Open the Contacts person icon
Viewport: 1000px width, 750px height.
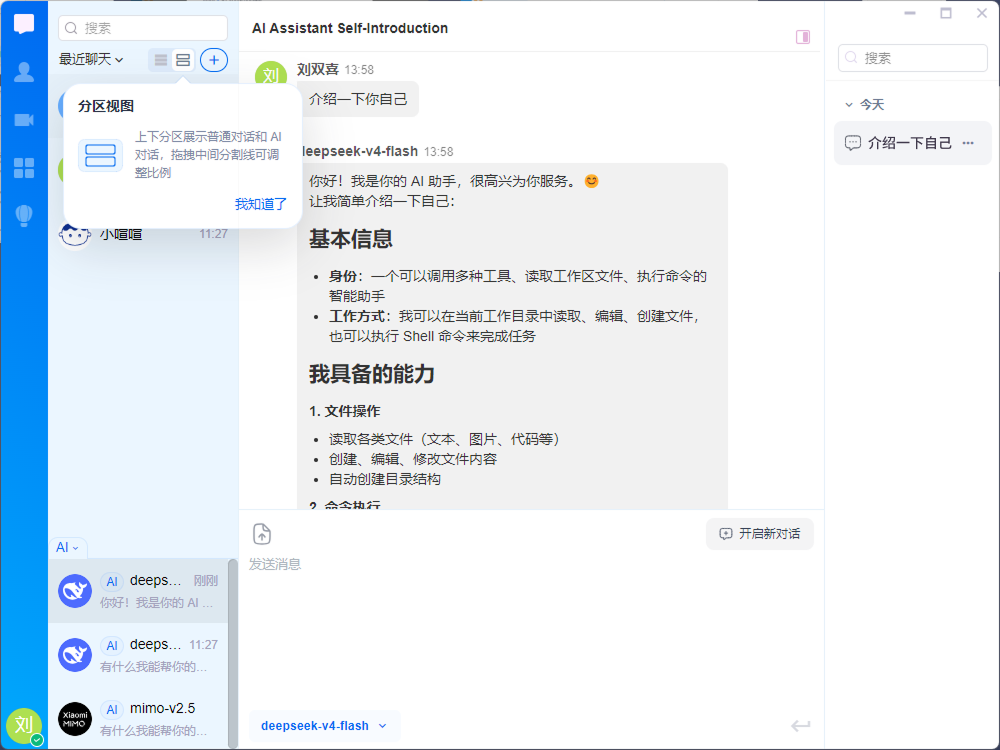[24, 72]
